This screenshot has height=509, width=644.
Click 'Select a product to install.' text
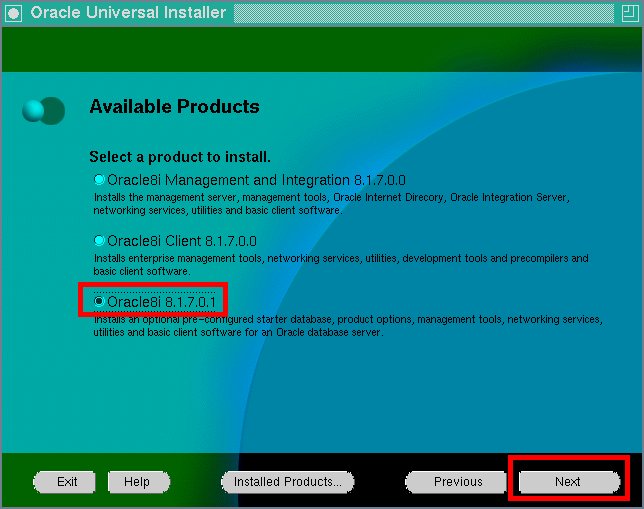point(180,157)
